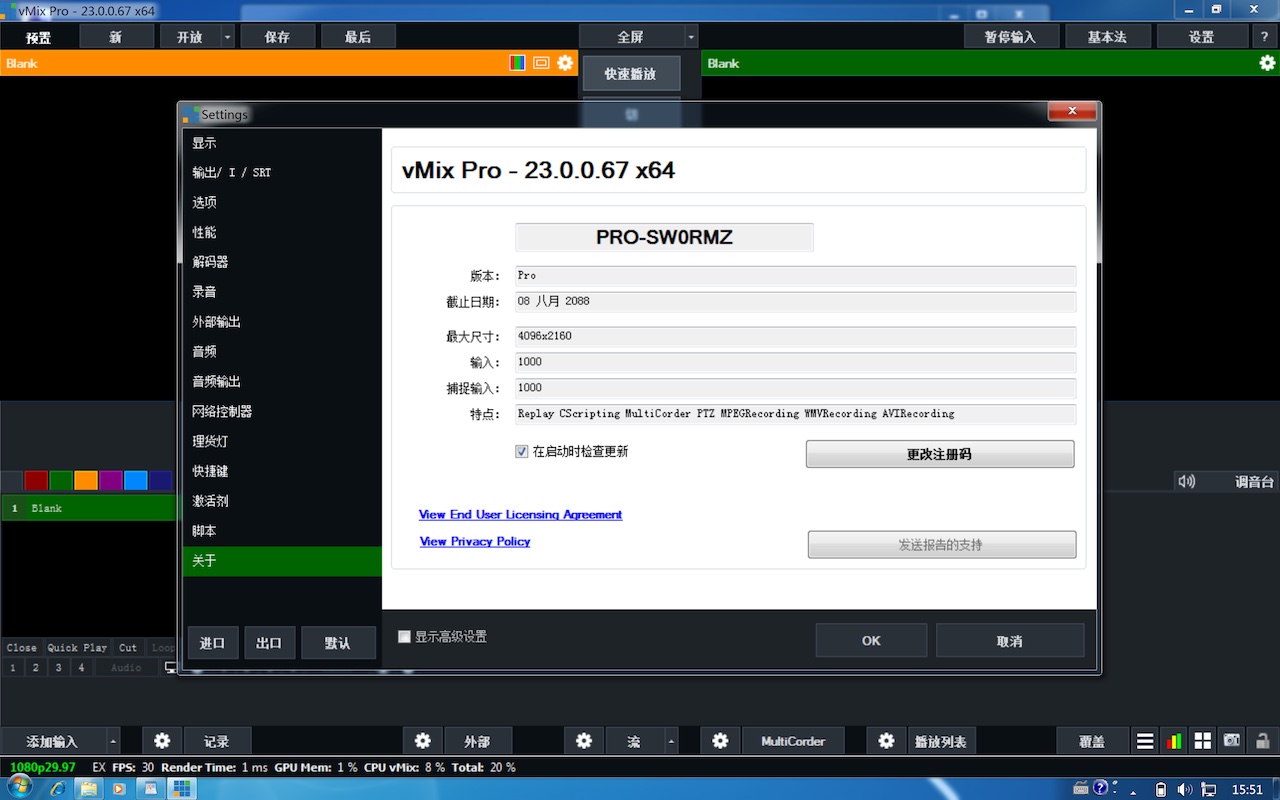Open 快捷键 settings section
The image size is (1280, 800).
(x=282, y=471)
